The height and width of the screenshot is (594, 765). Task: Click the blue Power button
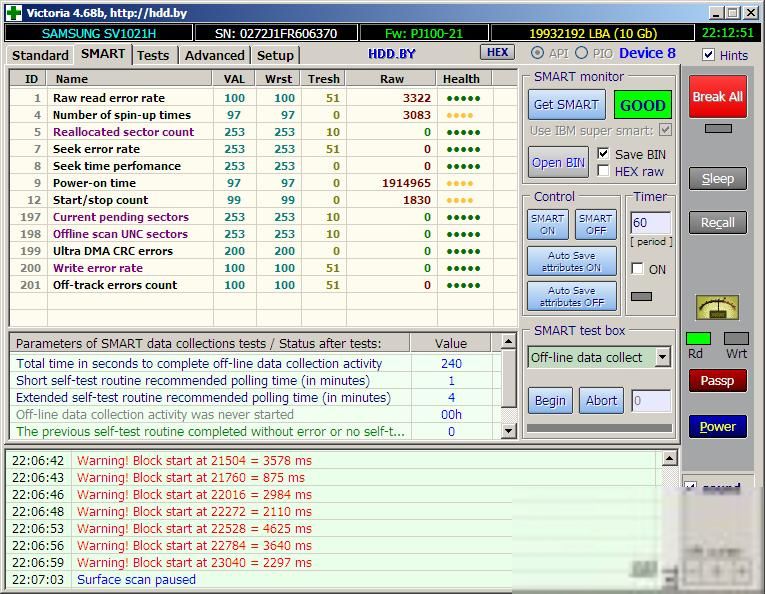coord(718,427)
